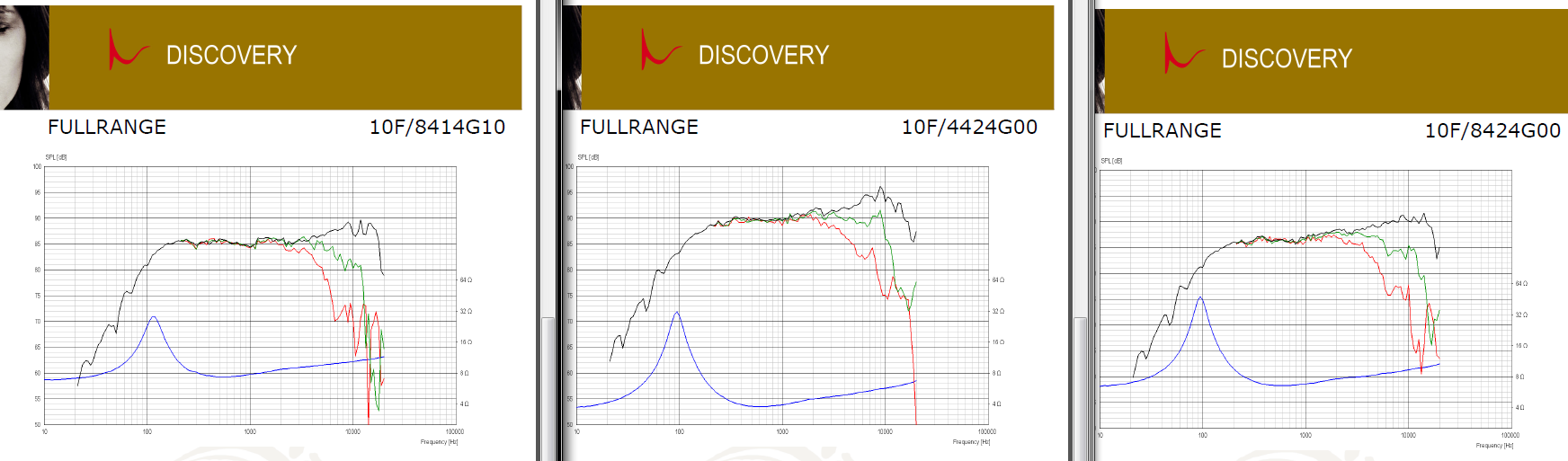Click the red logo in the 10F/8414G10 datasheet header

click(128, 49)
